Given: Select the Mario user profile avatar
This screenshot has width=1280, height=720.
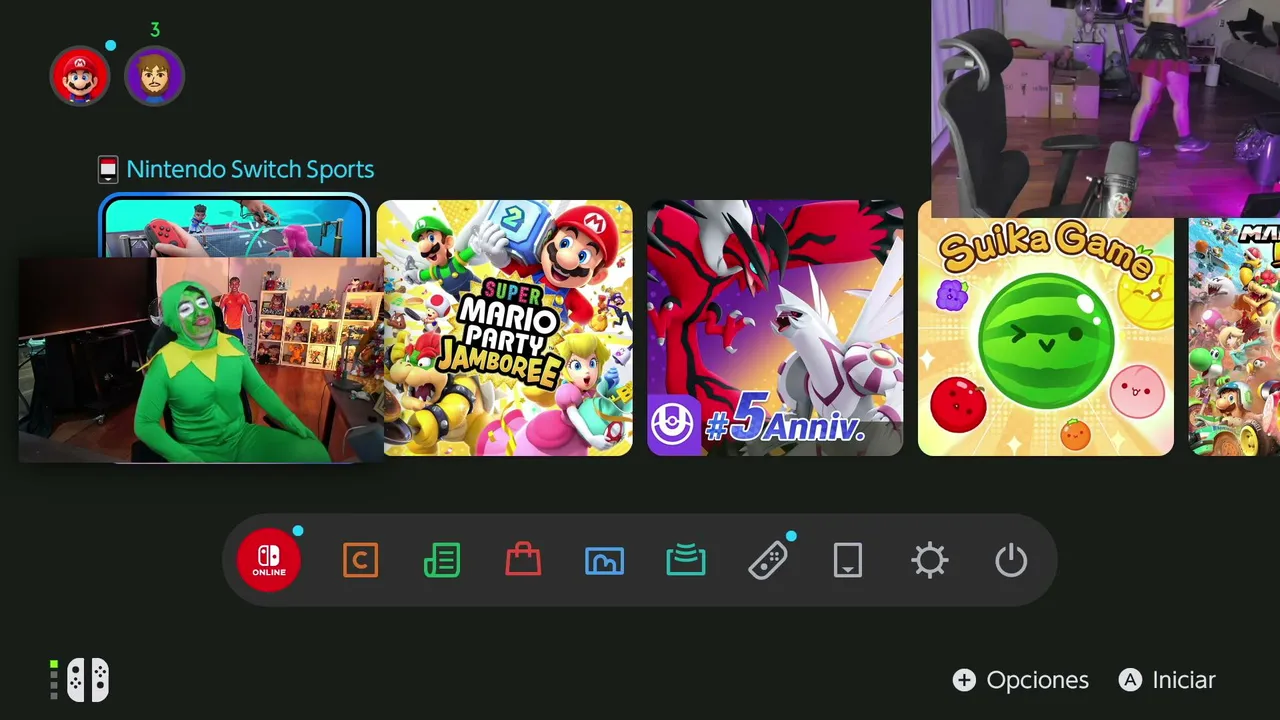Looking at the screenshot, I should pos(80,76).
